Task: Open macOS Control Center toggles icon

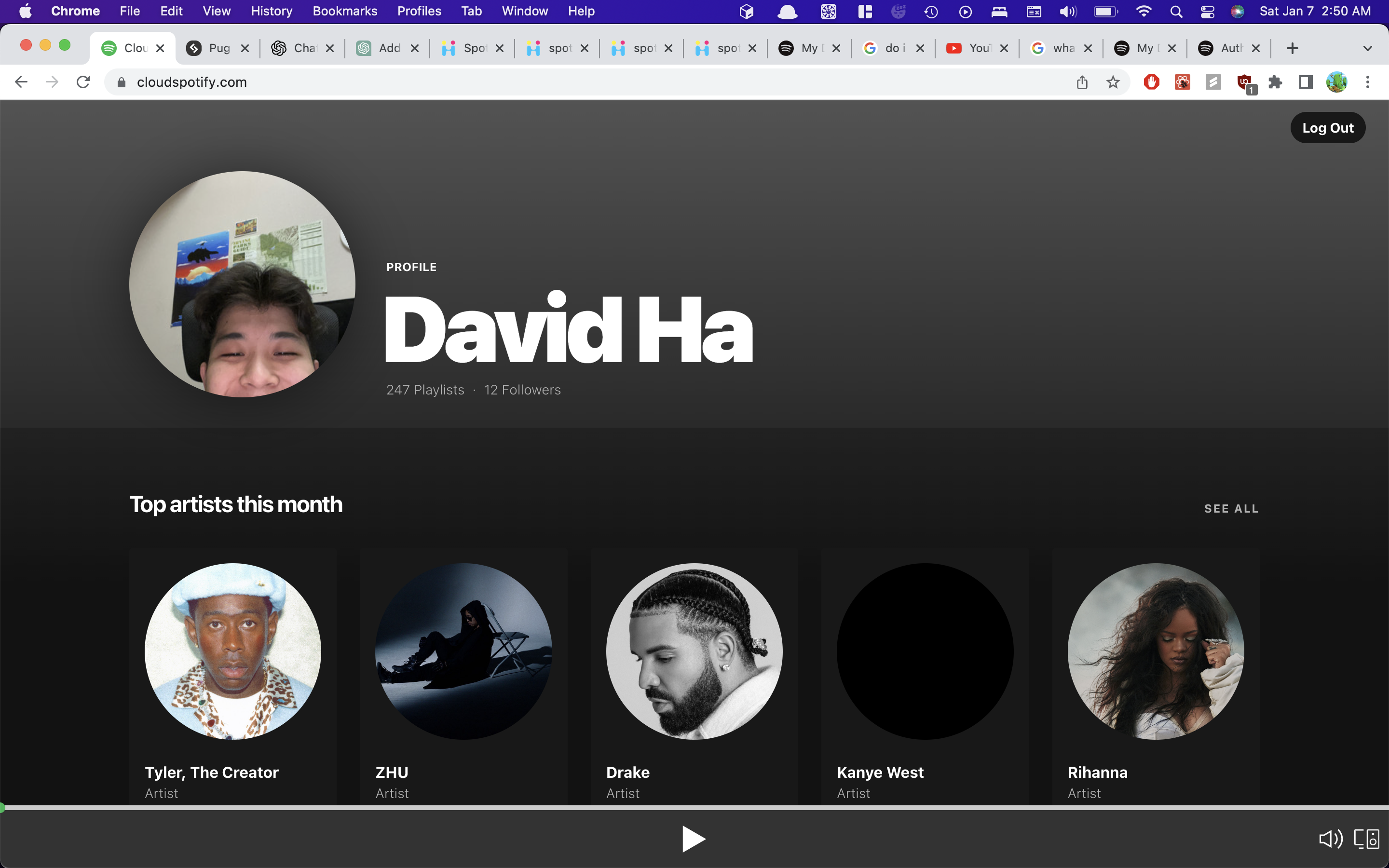Action: point(1207,12)
